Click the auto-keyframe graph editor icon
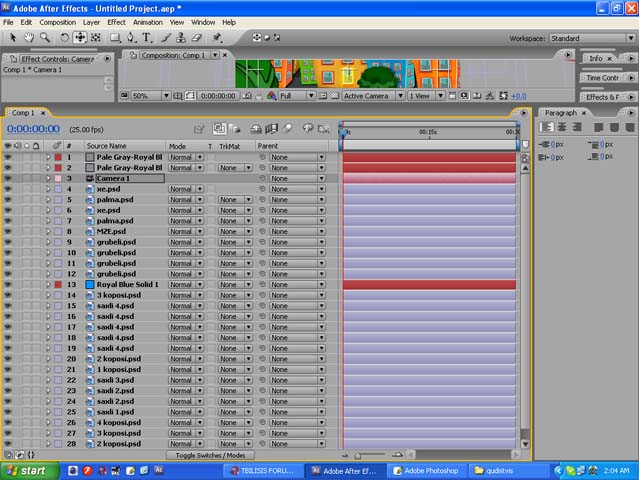 324,129
